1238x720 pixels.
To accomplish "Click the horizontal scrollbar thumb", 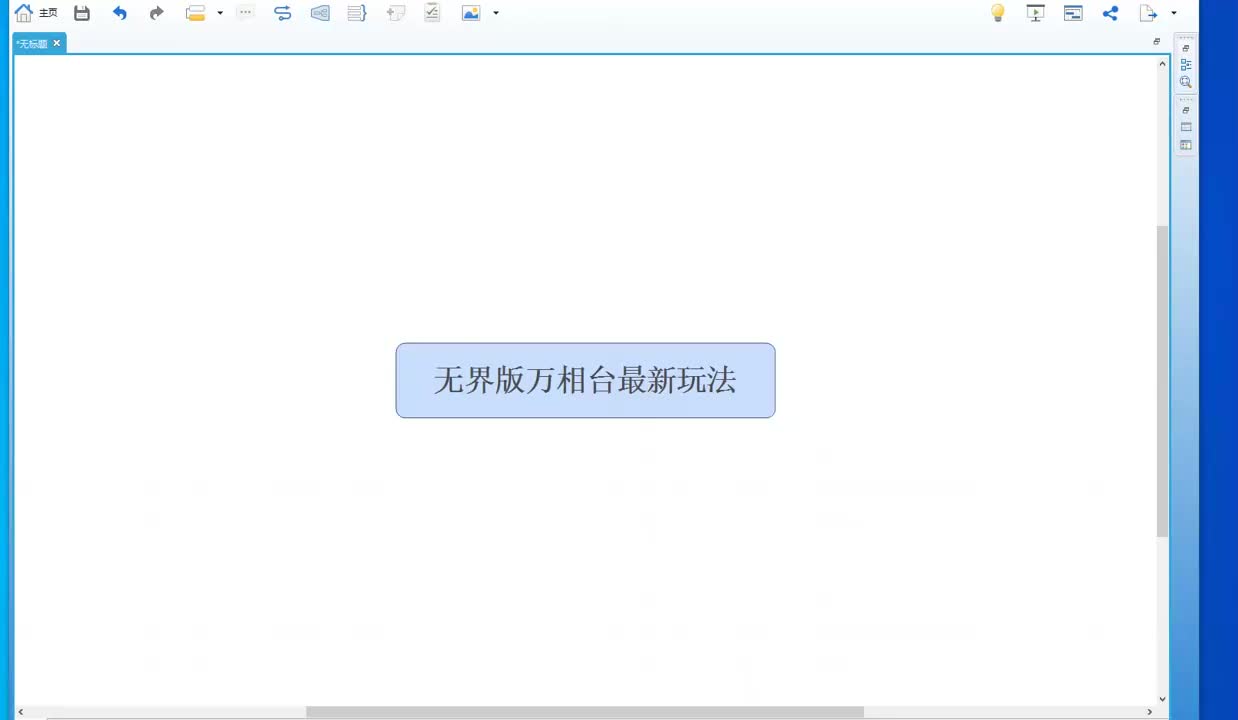I will [585, 712].
